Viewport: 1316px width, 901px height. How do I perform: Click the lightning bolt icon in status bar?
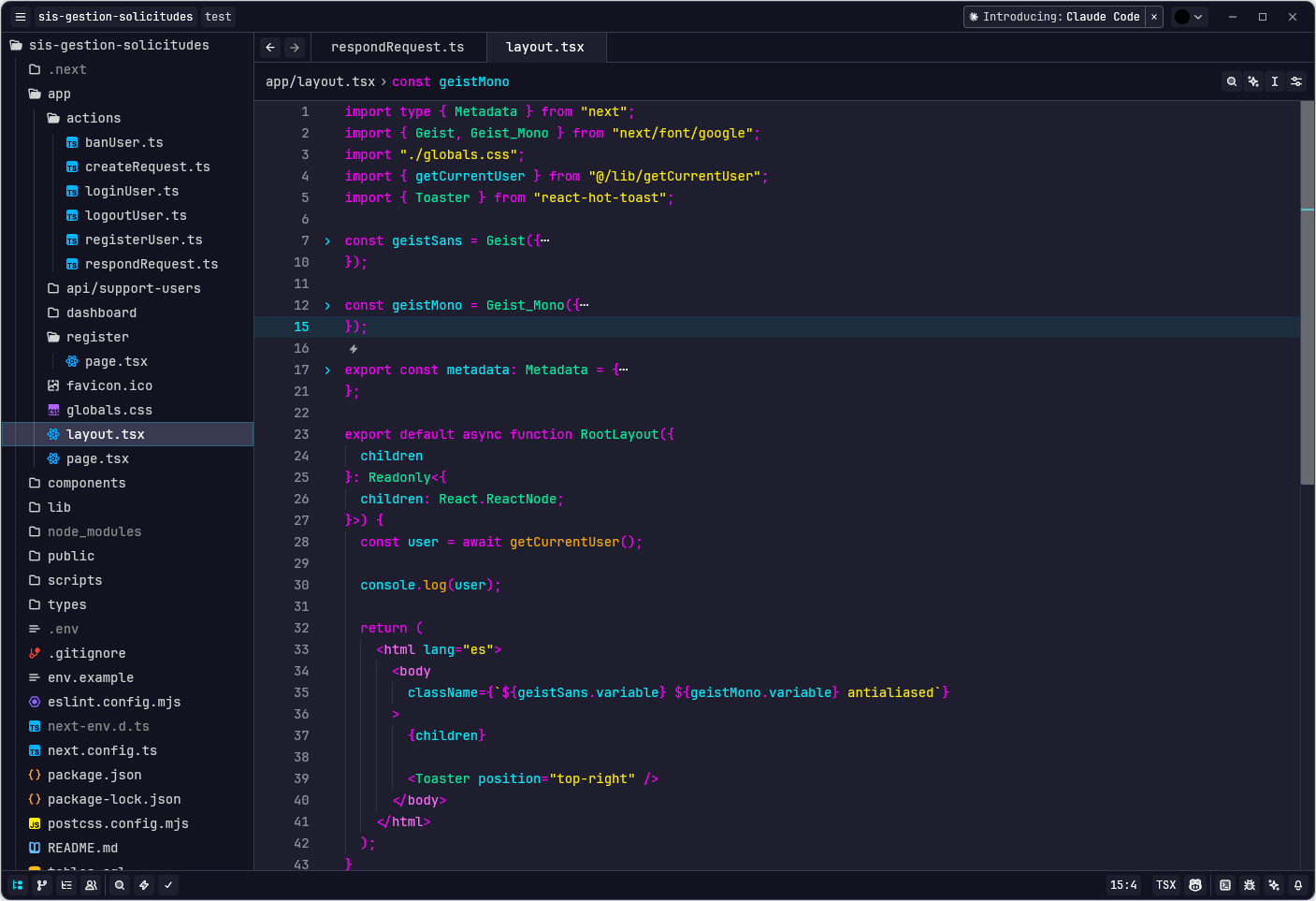tap(144, 885)
